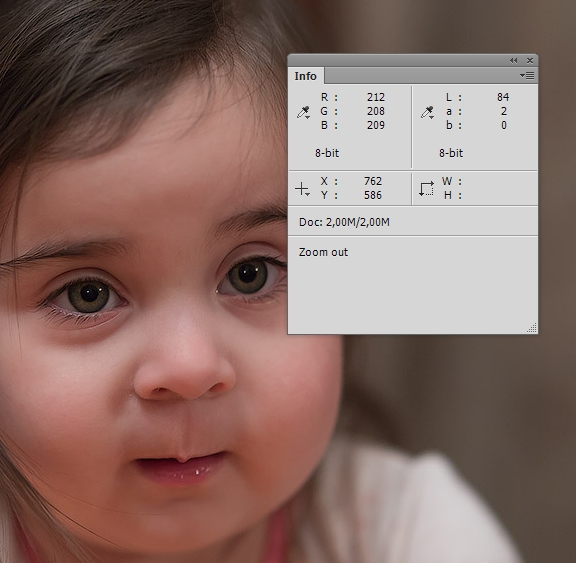
Task: Click the Zoom out hint text
Action: [323, 252]
